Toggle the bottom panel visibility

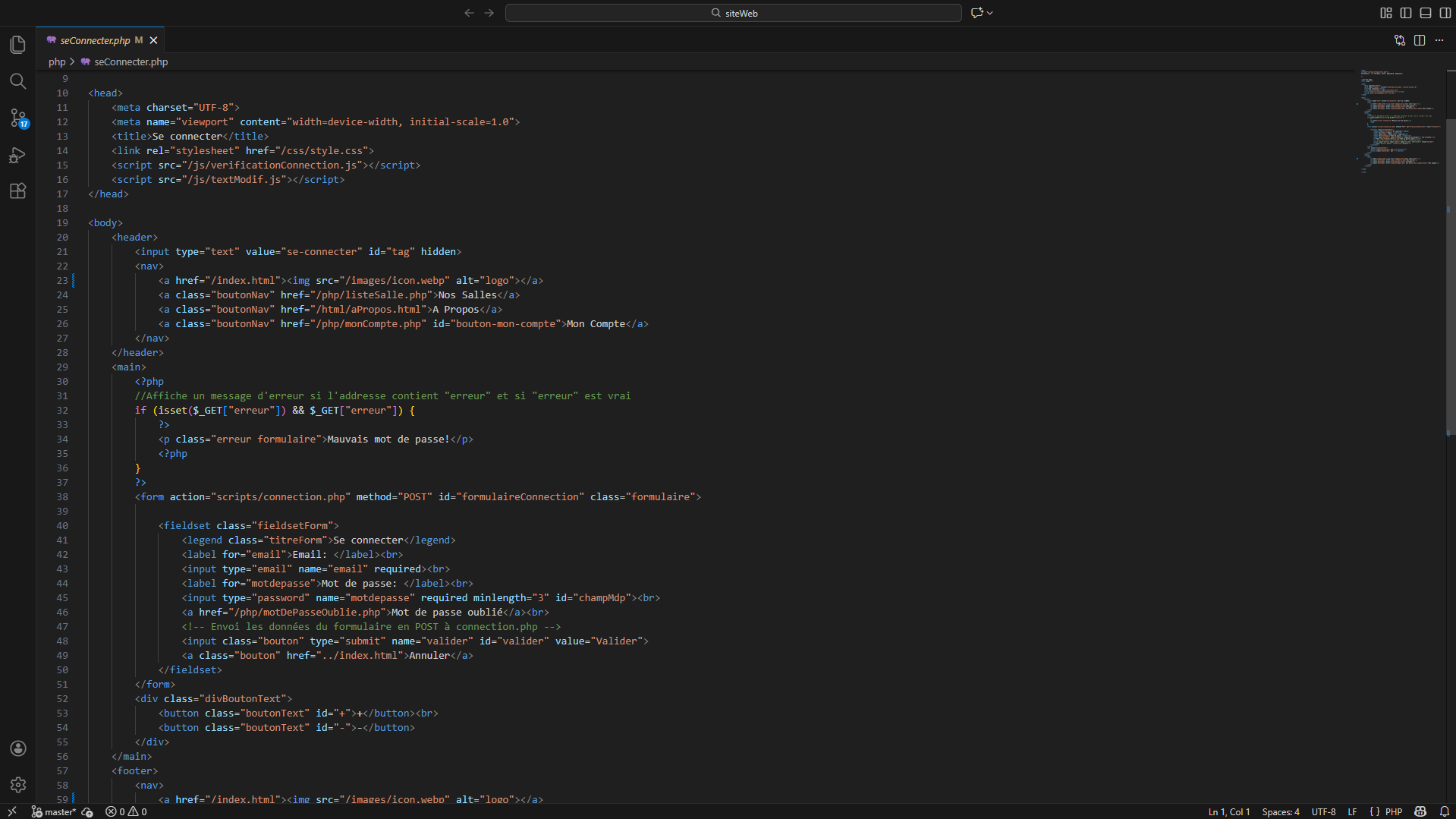(1426, 13)
